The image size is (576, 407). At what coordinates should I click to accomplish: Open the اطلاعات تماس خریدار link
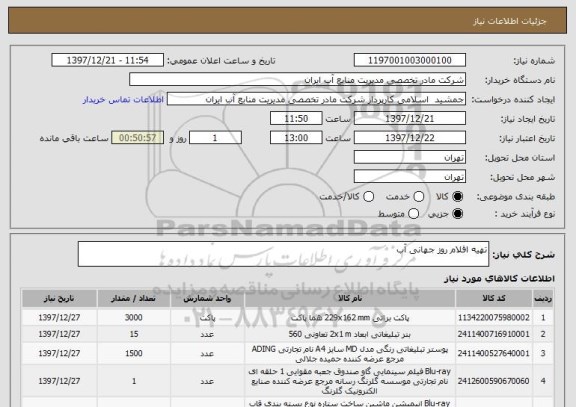coord(123,100)
